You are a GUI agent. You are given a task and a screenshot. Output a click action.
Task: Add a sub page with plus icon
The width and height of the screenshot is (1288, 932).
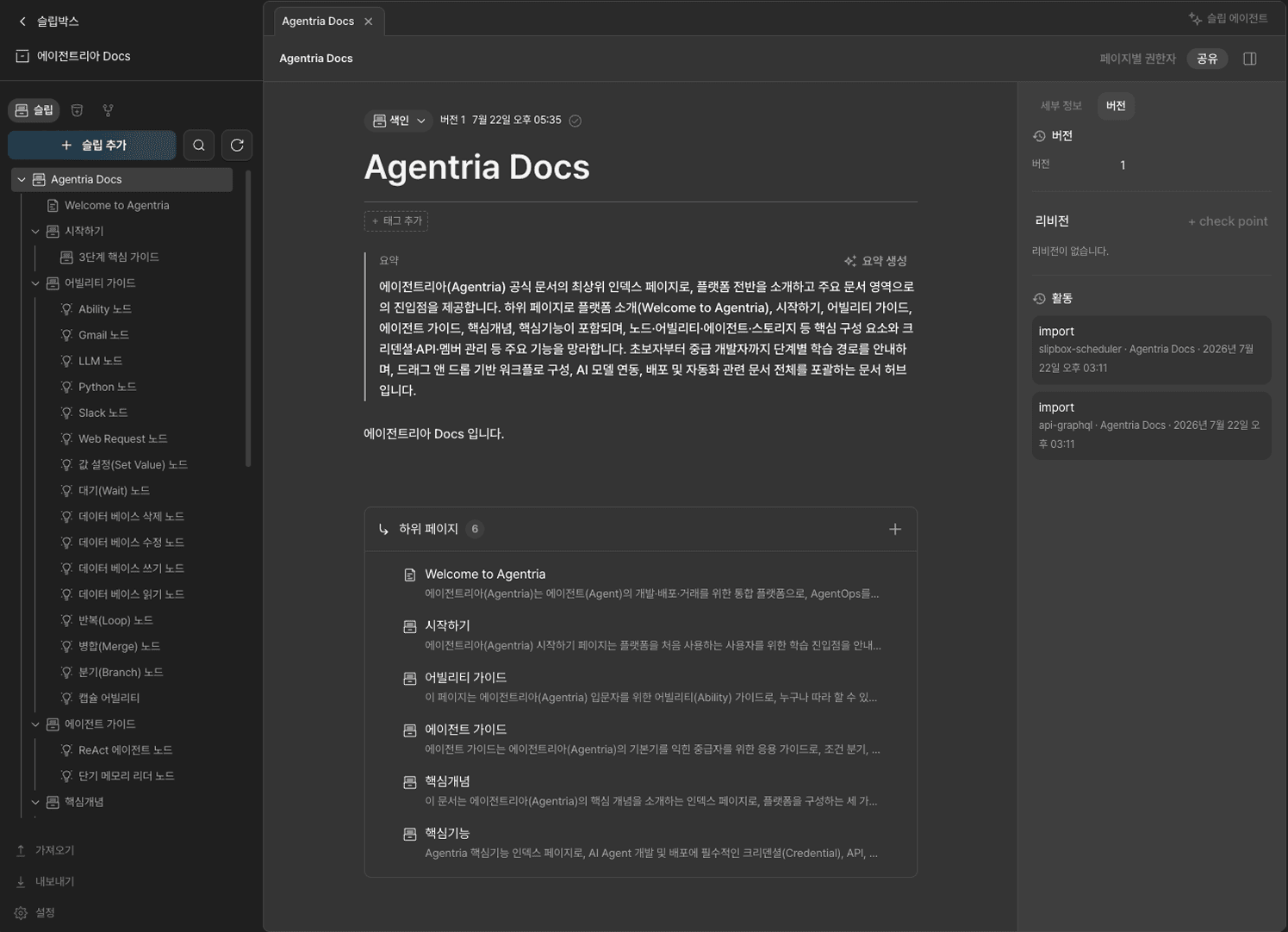(895, 529)
